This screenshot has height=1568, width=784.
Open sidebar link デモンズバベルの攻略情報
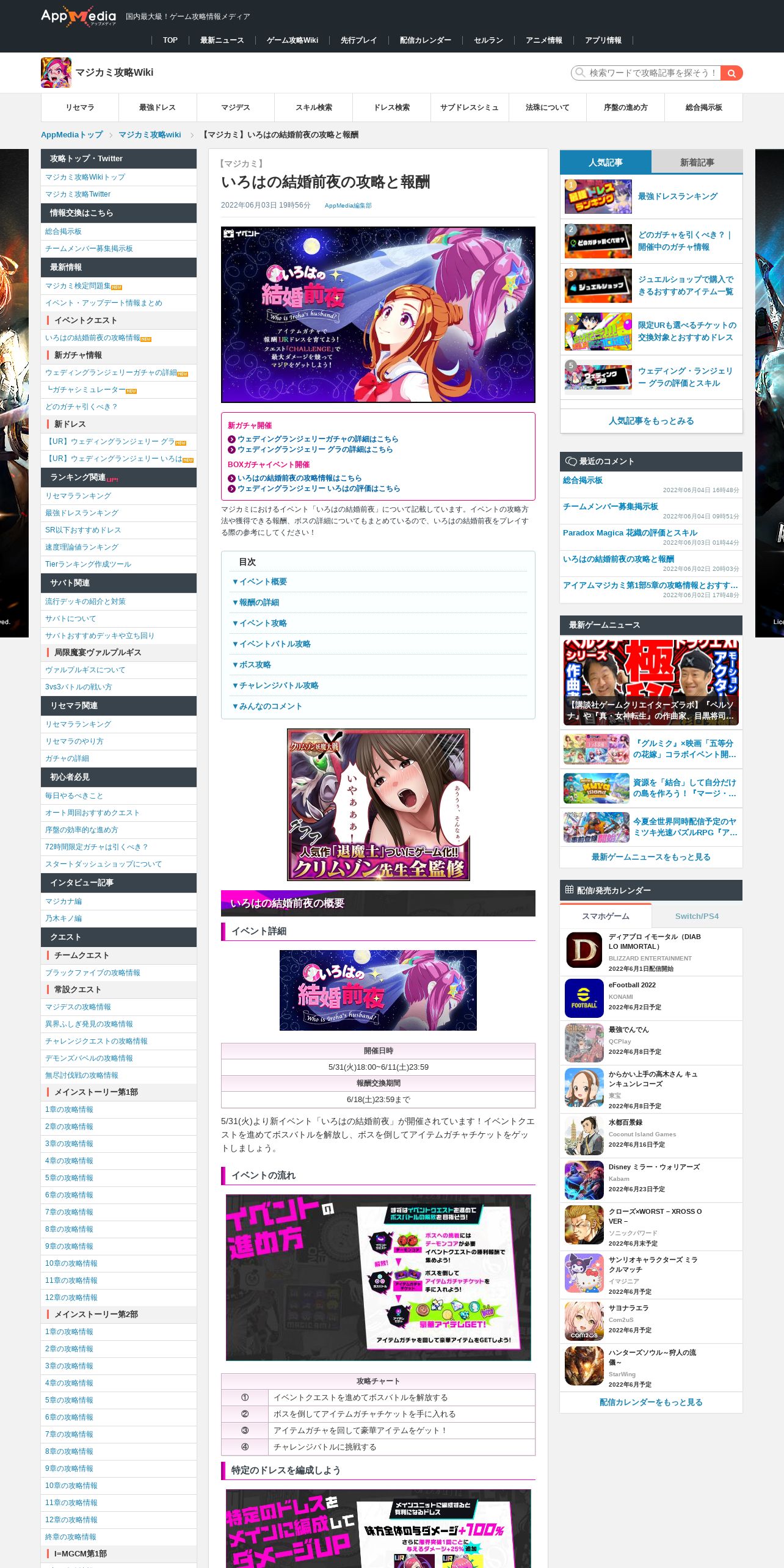coord(89,1058)
